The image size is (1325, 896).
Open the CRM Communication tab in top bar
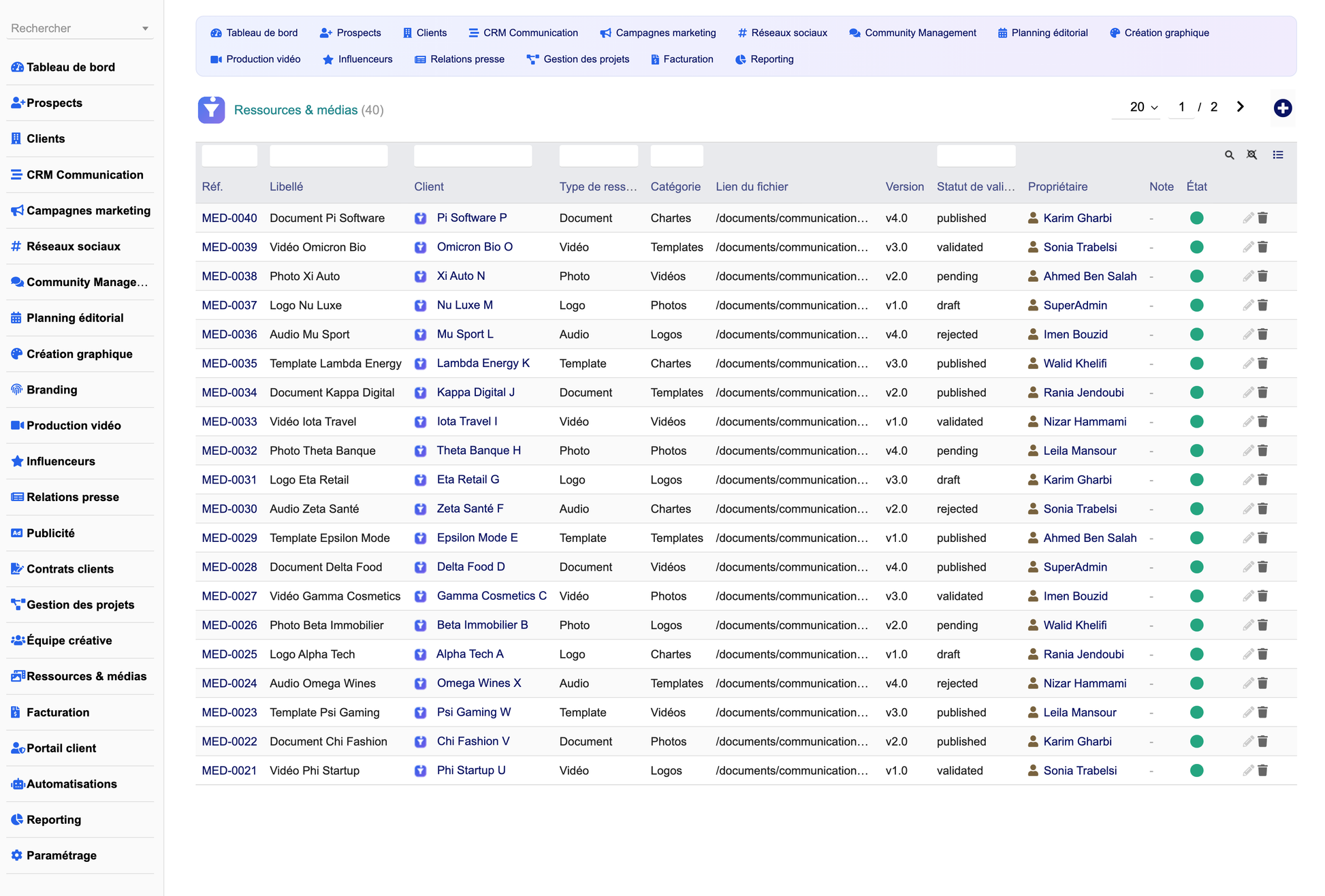pyautogui.click(x=523, y=33)
